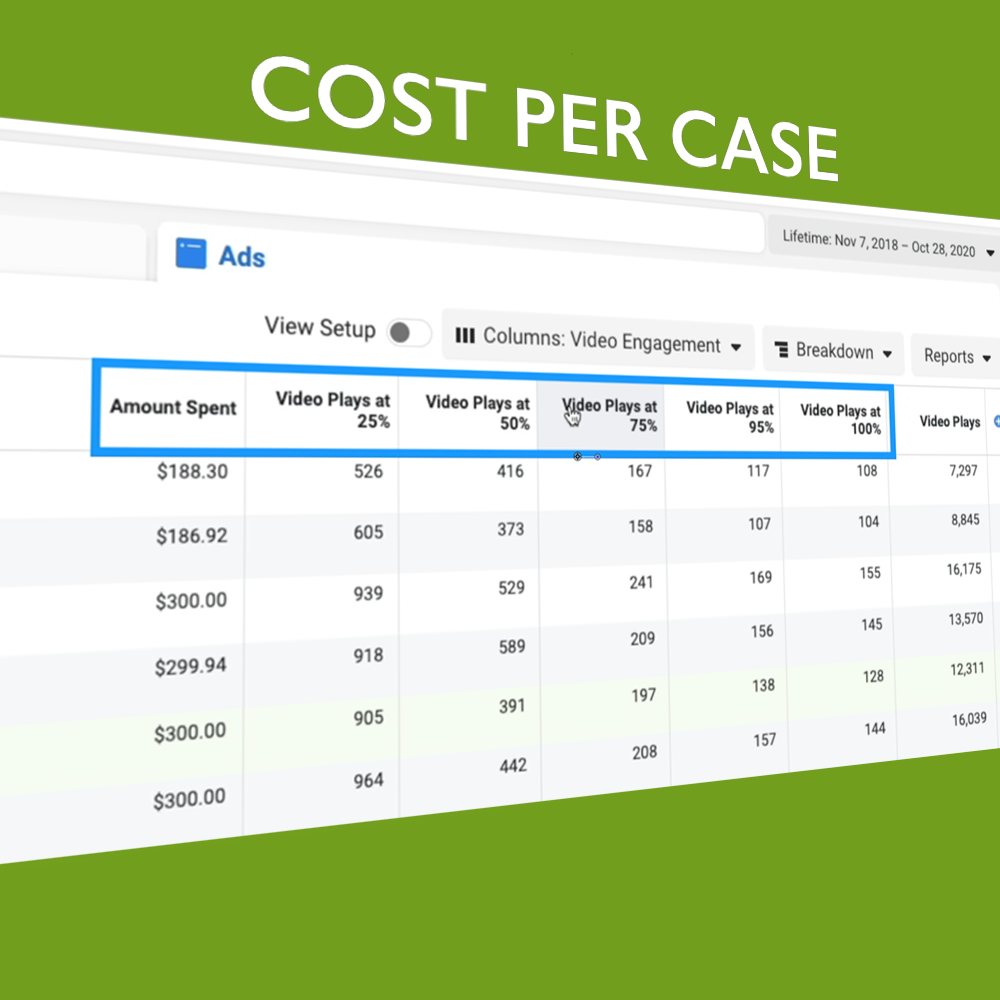The width and height of the screenshot is (1000, 1000).
Task: Click the 138 value in 95% column
Action: tap(763, 685)
